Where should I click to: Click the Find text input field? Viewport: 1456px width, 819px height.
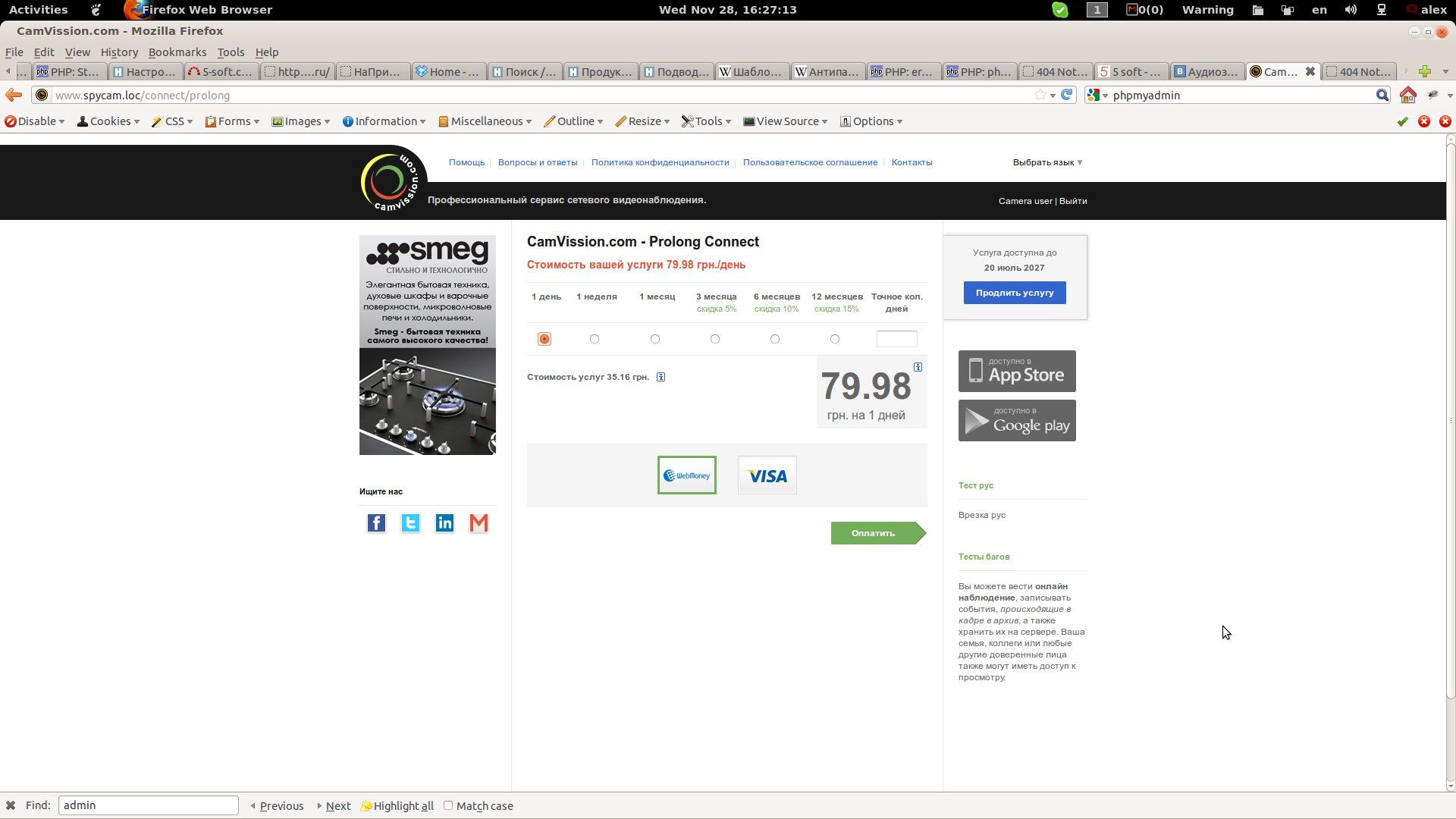[x=149, y=805]
